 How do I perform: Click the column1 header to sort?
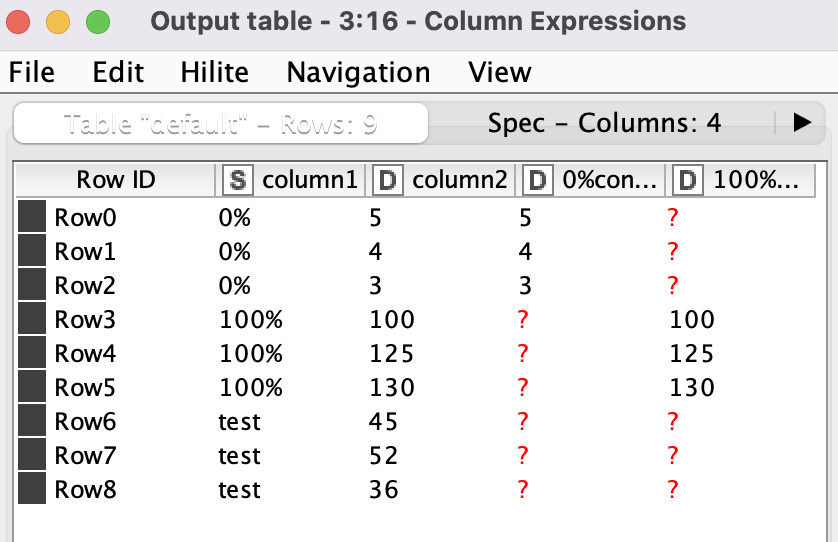click(309, 181)
